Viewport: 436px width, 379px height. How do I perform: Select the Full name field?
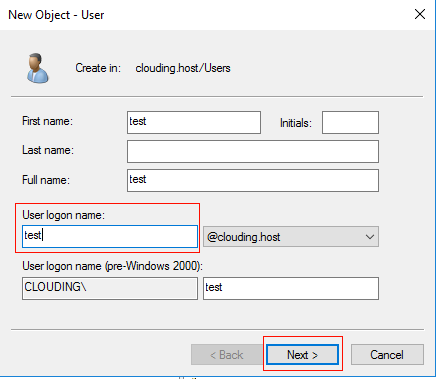pos(253,180)
